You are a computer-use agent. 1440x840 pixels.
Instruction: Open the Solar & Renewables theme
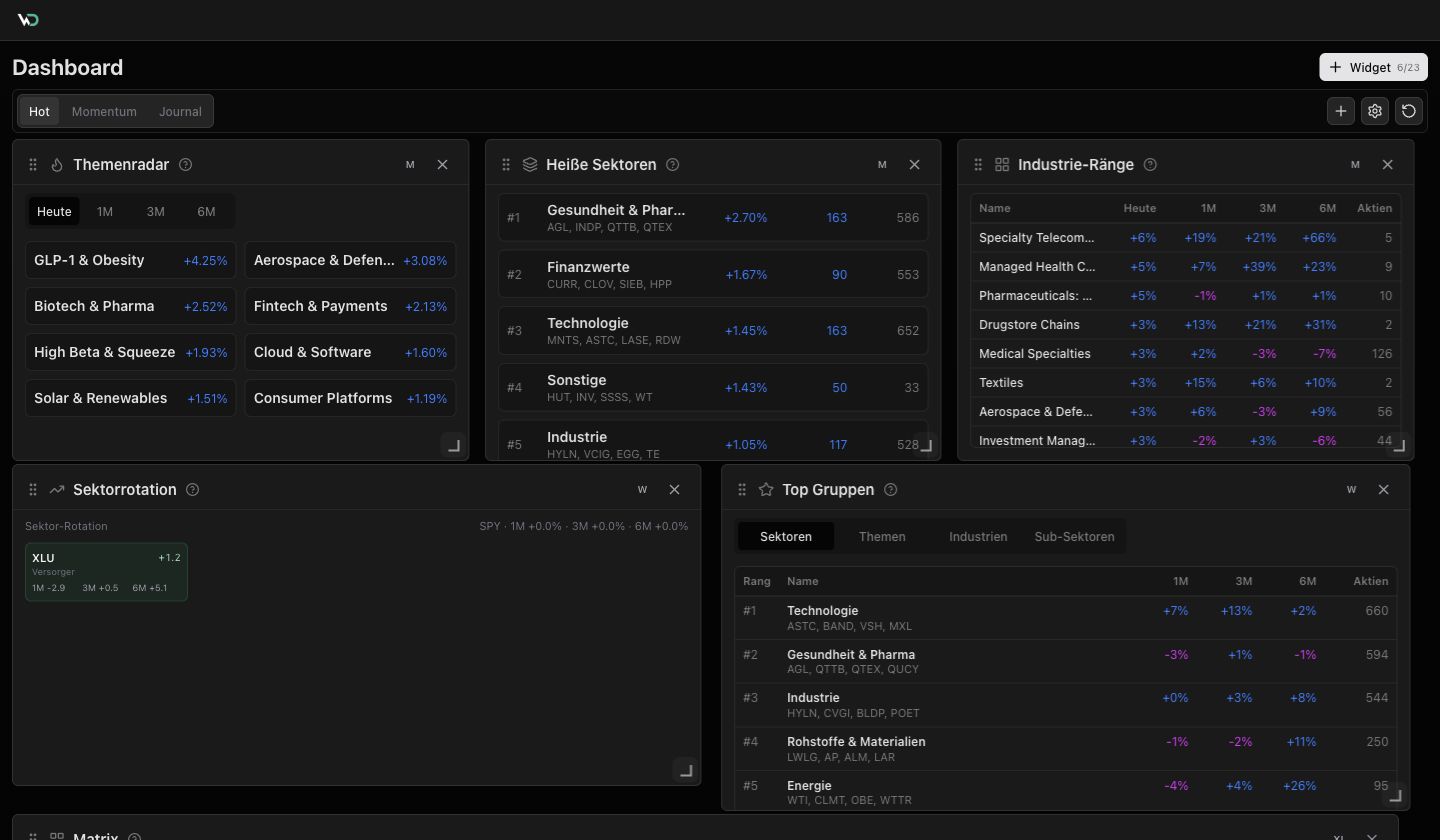tap(130, 398)
